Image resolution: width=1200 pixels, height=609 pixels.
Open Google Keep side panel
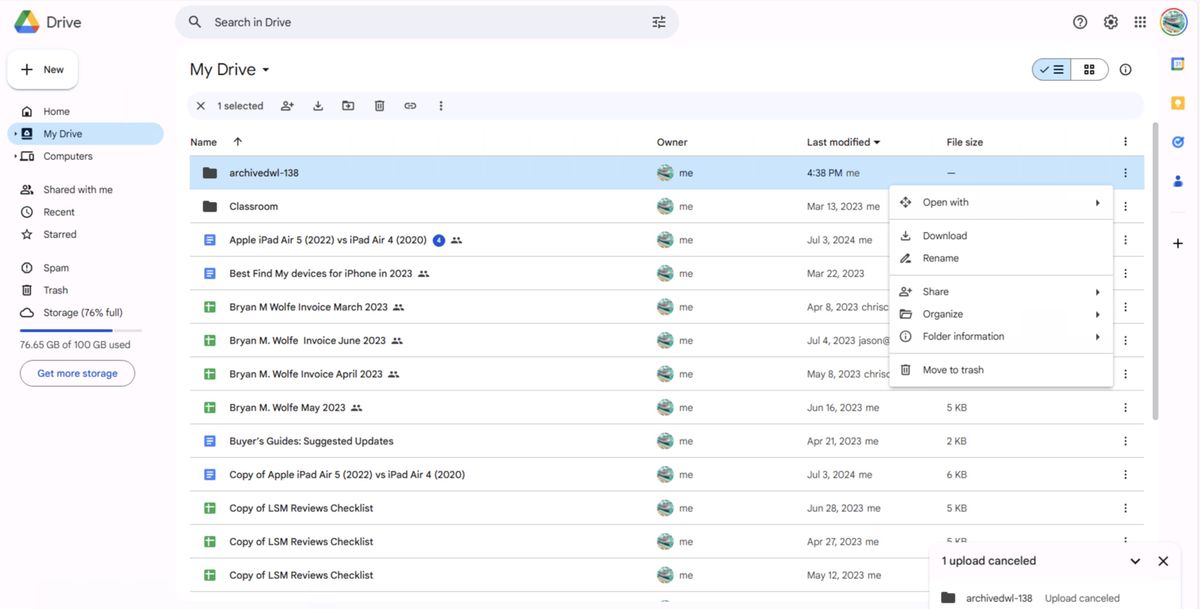tap(1177, 102)
